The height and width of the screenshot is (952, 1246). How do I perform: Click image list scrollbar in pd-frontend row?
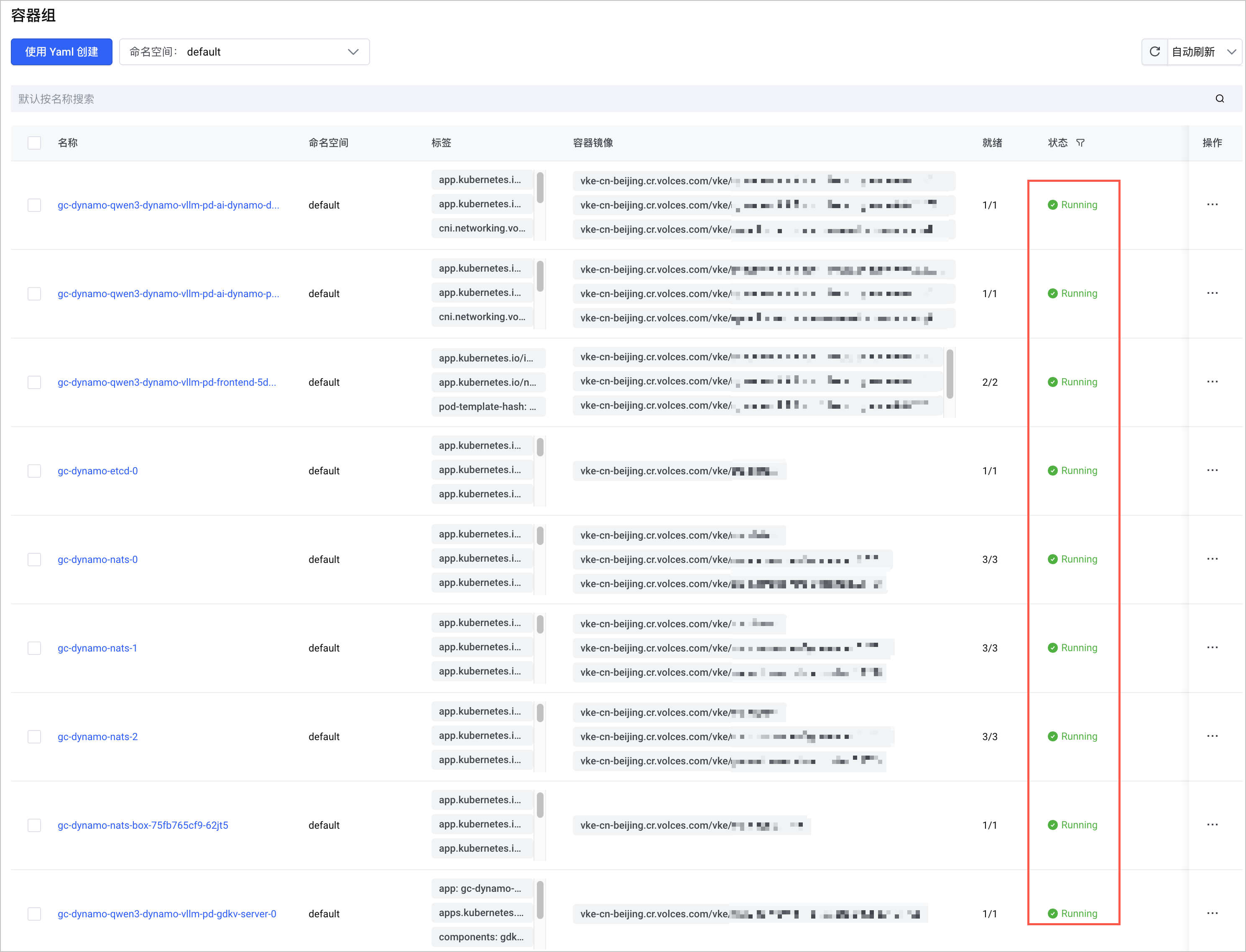[950, 374]
